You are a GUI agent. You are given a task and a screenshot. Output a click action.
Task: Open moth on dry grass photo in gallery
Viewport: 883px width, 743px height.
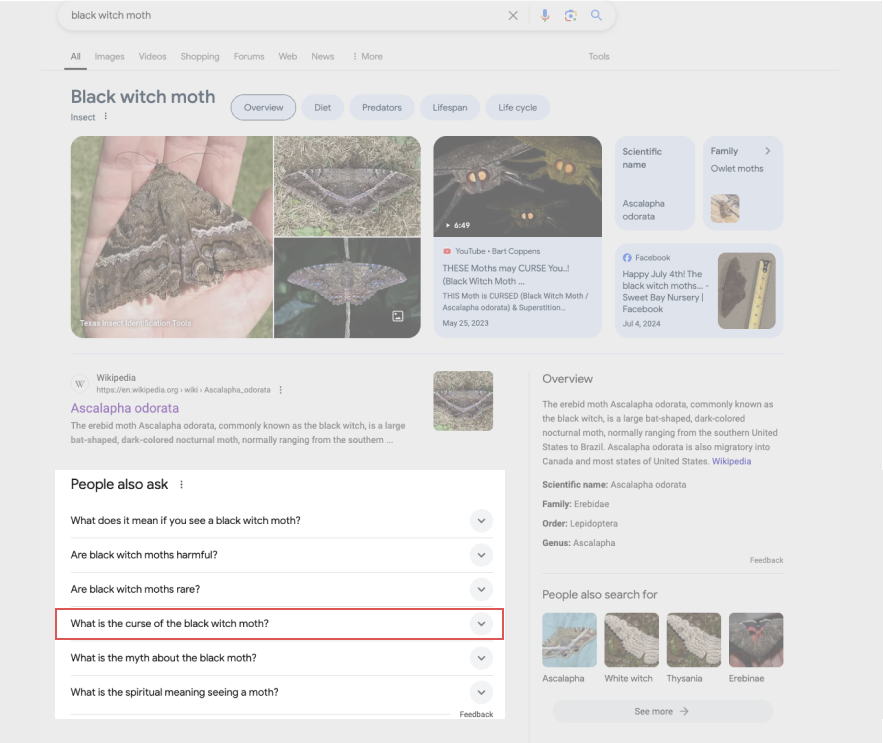click(347, 186)
